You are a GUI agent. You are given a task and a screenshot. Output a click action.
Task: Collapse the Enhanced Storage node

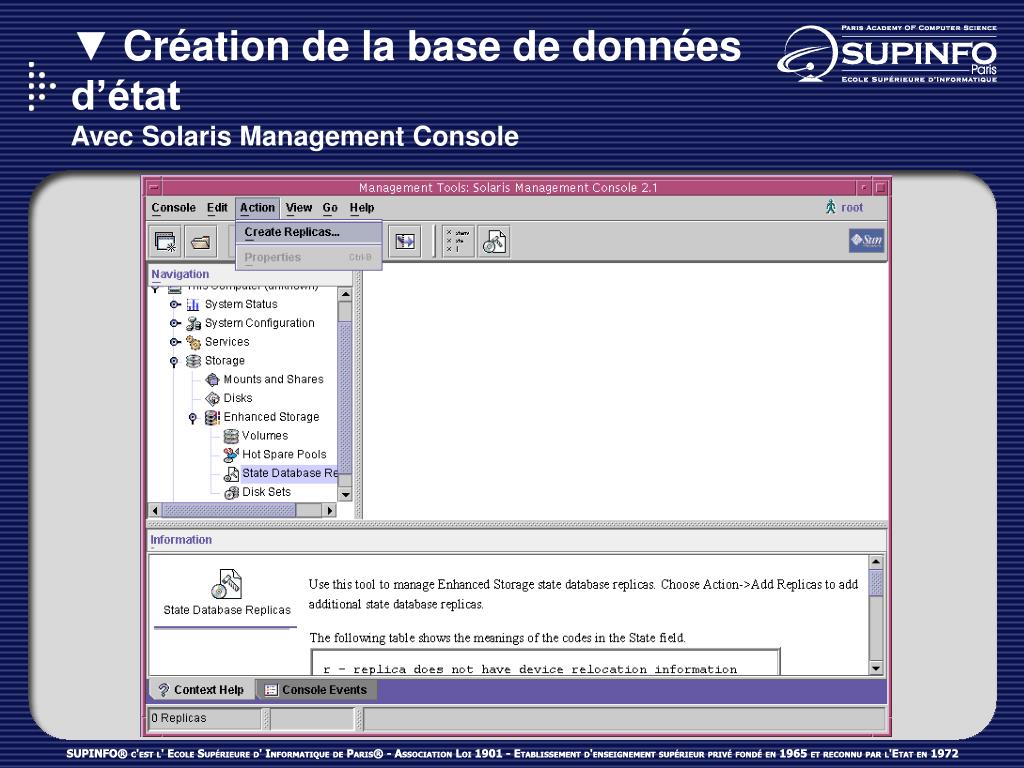point(193,417)
